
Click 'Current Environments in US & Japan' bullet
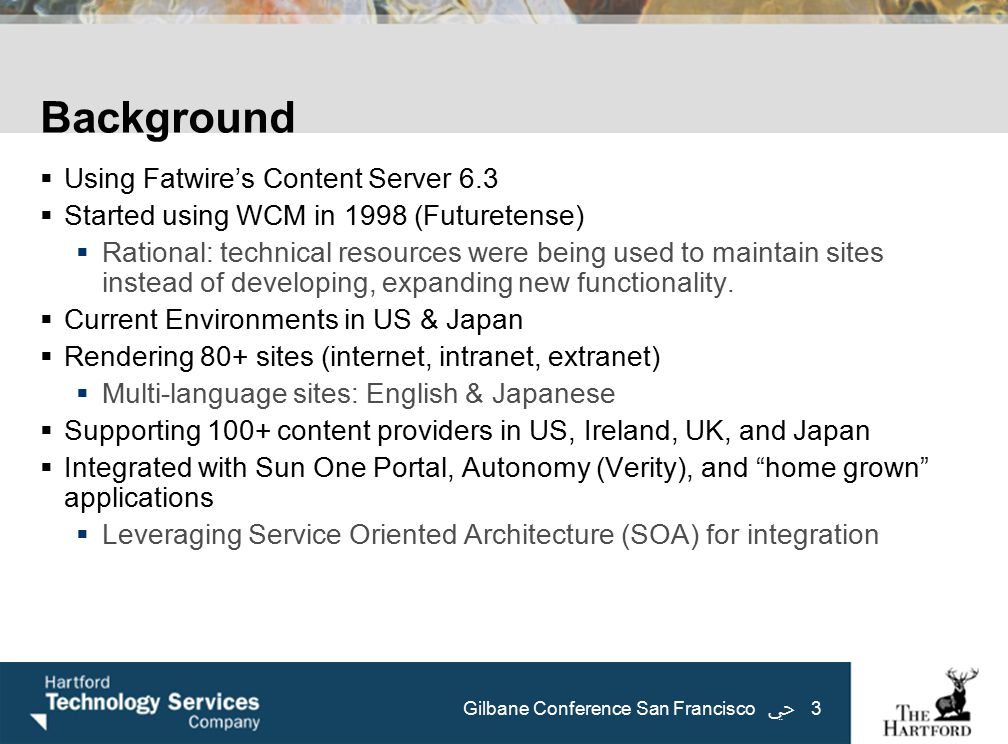point(293,320)
